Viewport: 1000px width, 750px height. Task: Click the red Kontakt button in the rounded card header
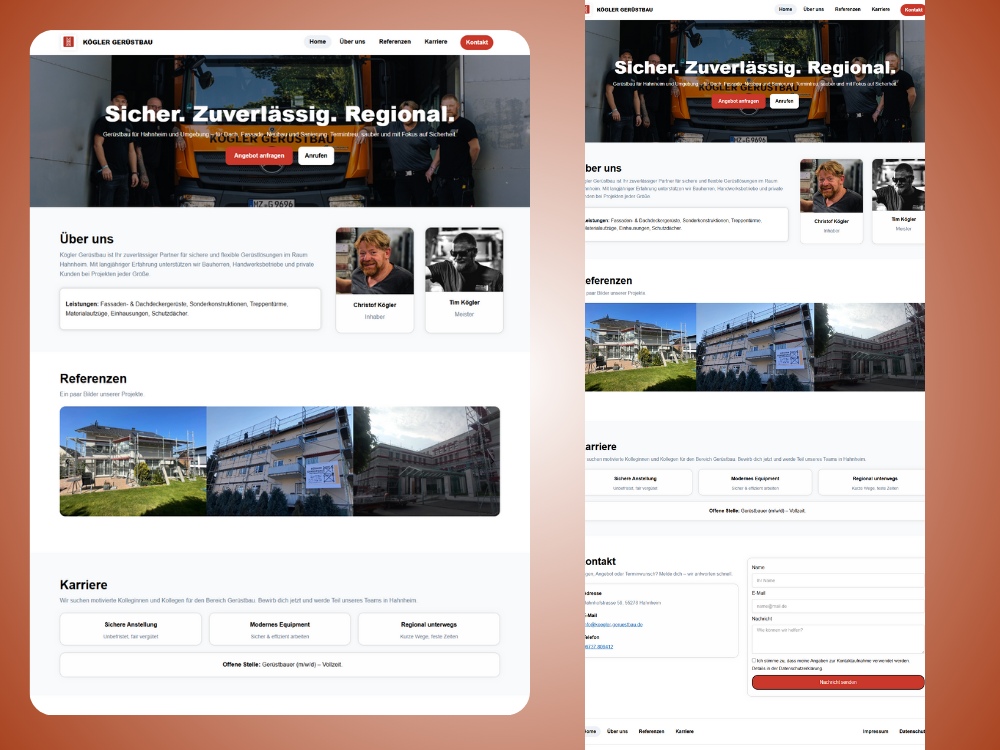pyautogui.click(x=476, y=42)
